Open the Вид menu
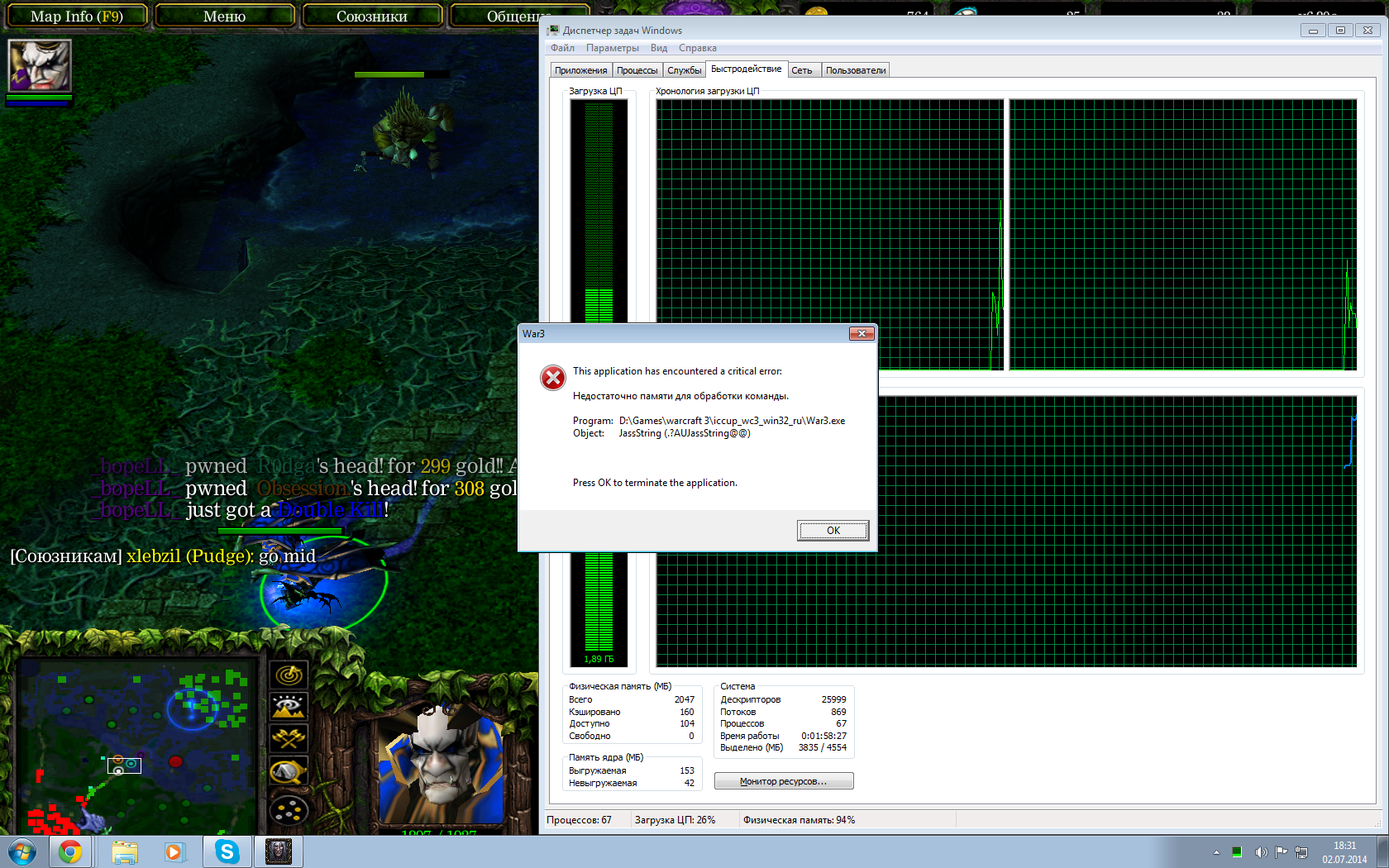The width and height of the screenshot is (1389, 868). (x=659, y=48)
